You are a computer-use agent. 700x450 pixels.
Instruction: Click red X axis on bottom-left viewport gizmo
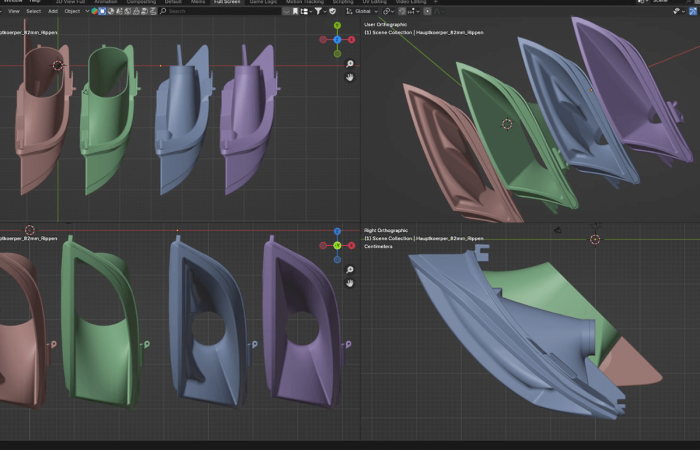352,246
